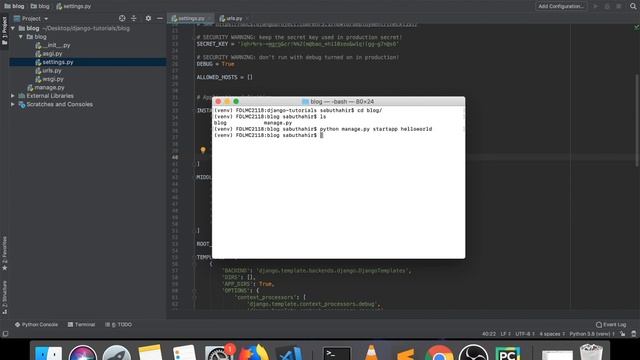Open Finder from the Dock

pos(48,353)
